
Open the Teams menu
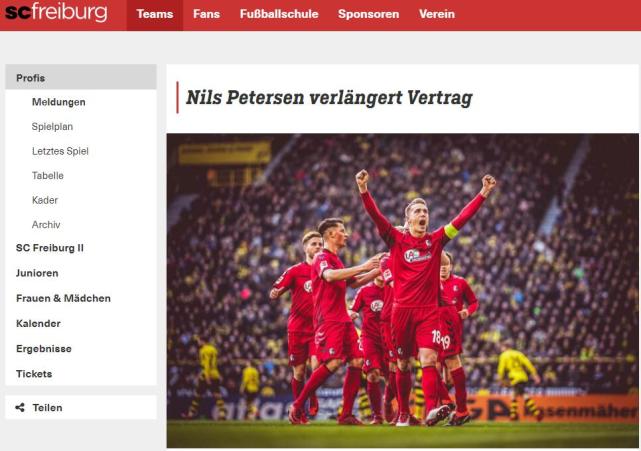155,14
